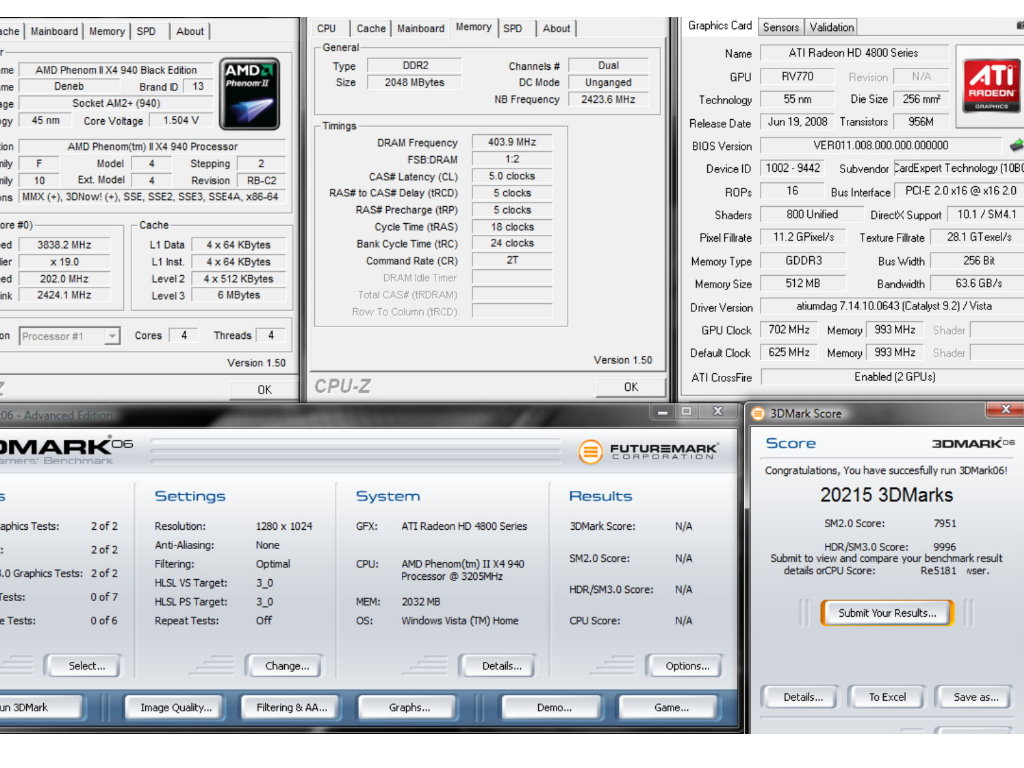Image resolution: width=1024 pixels, height=768 pixels.
Task: Click the Change... settings button
Action: (x=285, y=666)
